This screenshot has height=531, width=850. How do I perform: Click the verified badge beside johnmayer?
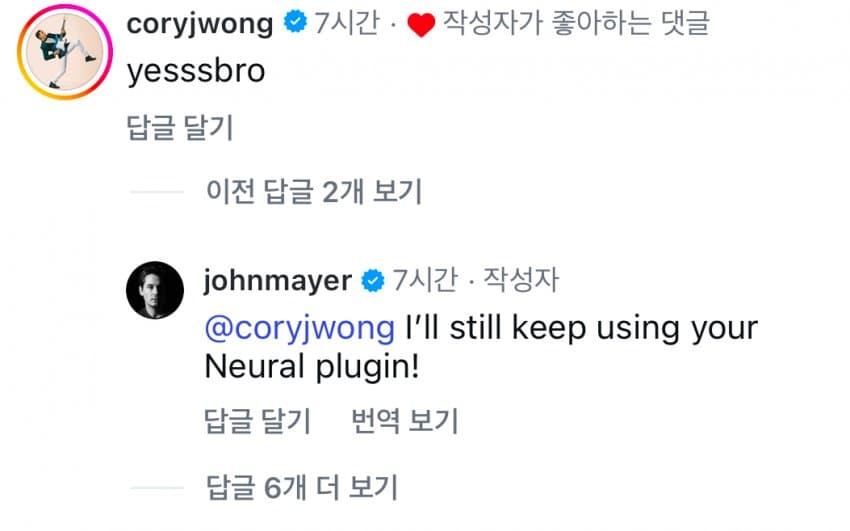(373, 281)
